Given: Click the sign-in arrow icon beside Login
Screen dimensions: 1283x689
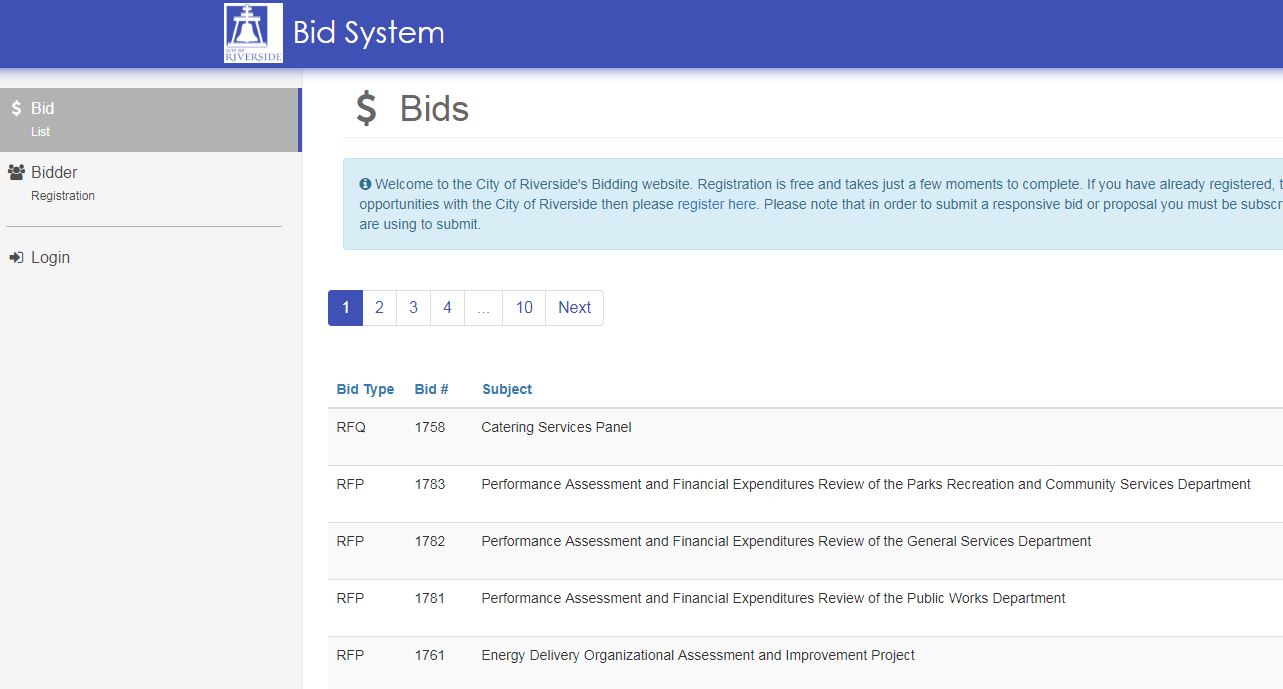Looking at the screenshot, I should (16, 257).
